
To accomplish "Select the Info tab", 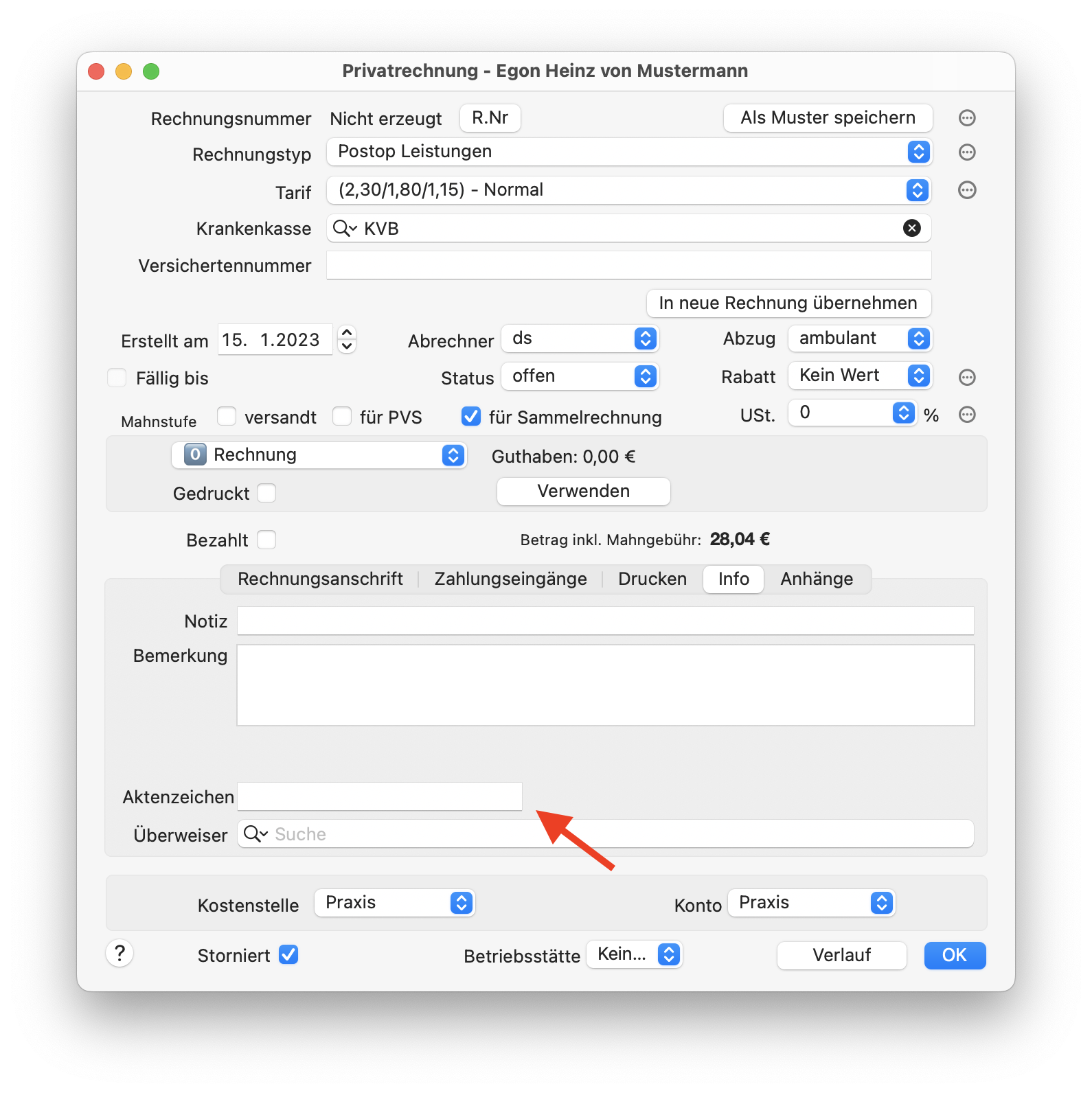I will [733, 579].
